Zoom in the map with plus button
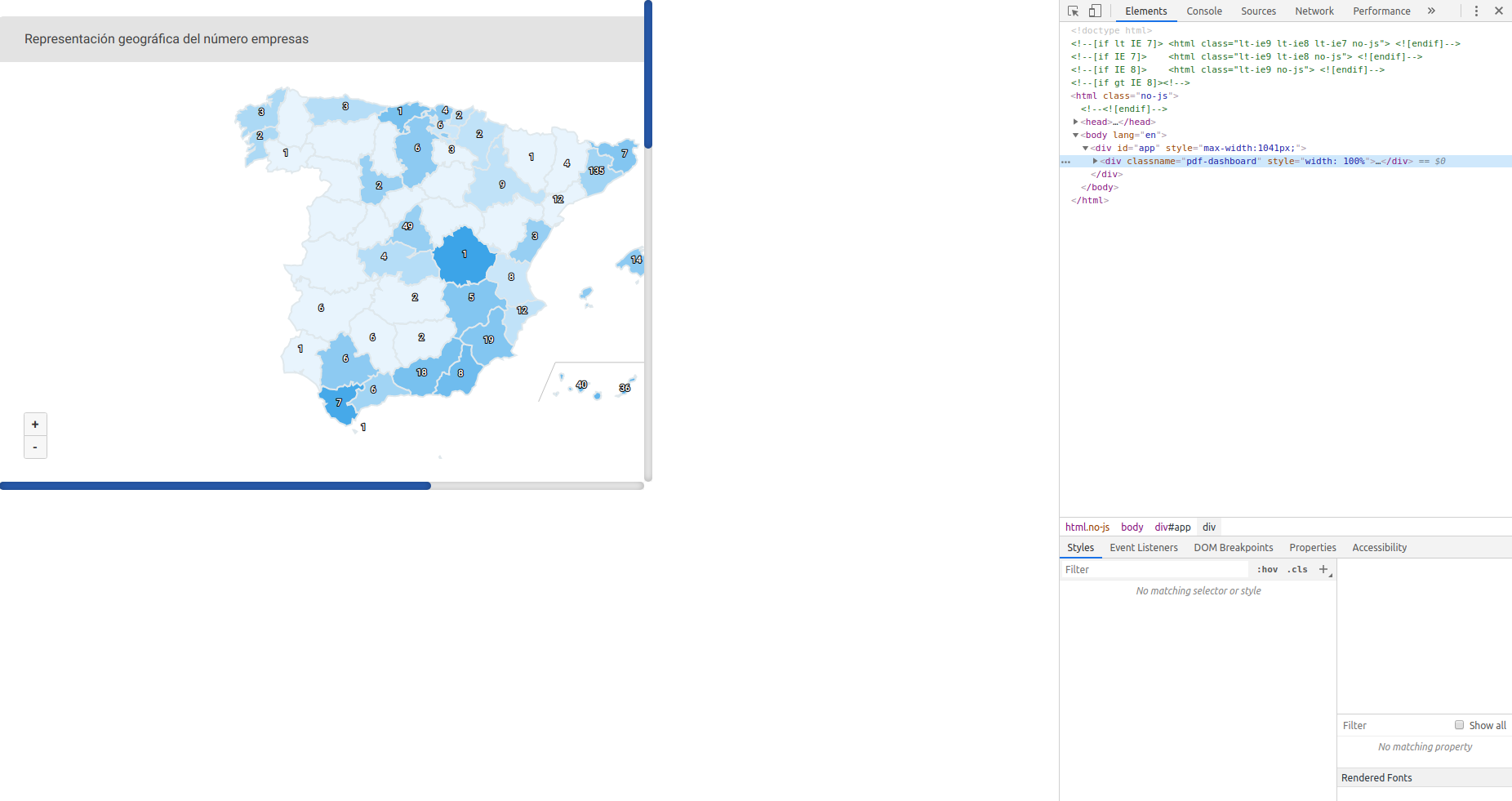 point(35,425)
